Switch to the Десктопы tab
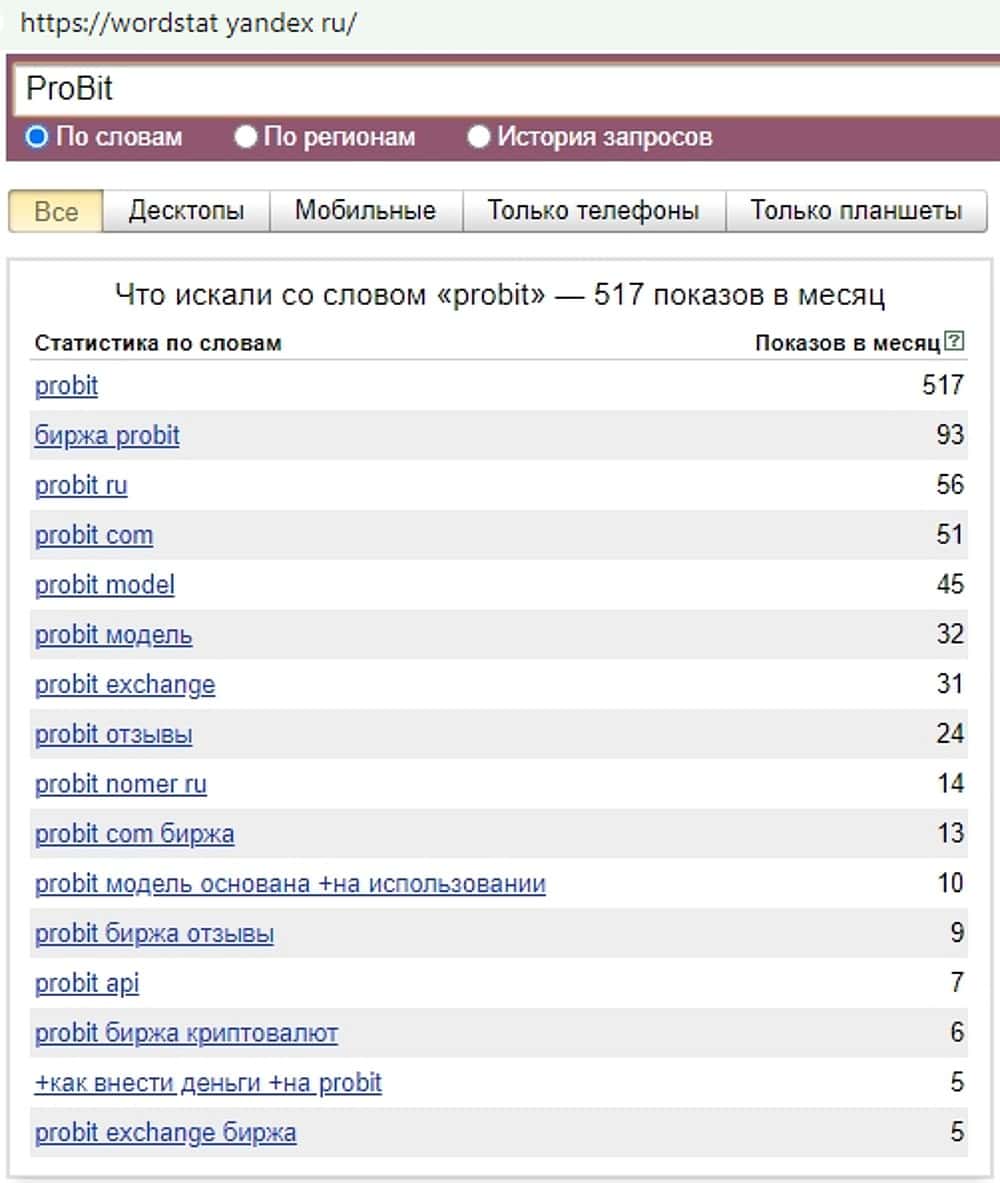The image size is (1000, 1183). click(x=186, y=211)
